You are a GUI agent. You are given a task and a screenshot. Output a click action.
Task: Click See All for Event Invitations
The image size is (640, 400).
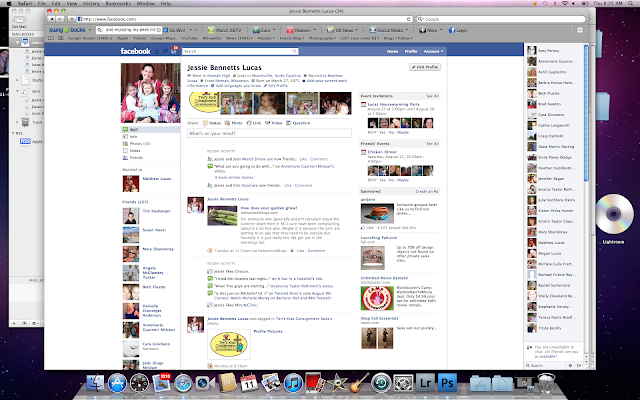(433, 96)
